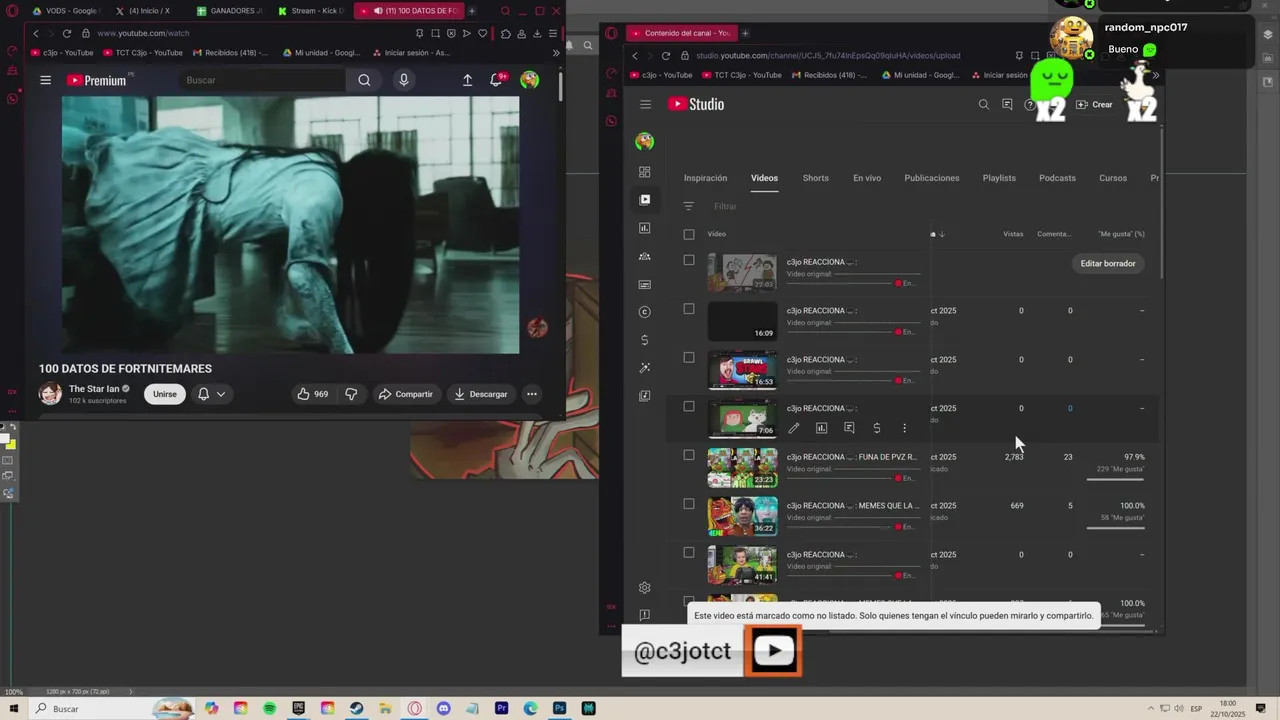Click Unirse button for The Star Ian
Screen dimensions: 1280x720
click(x=165, y=394)
